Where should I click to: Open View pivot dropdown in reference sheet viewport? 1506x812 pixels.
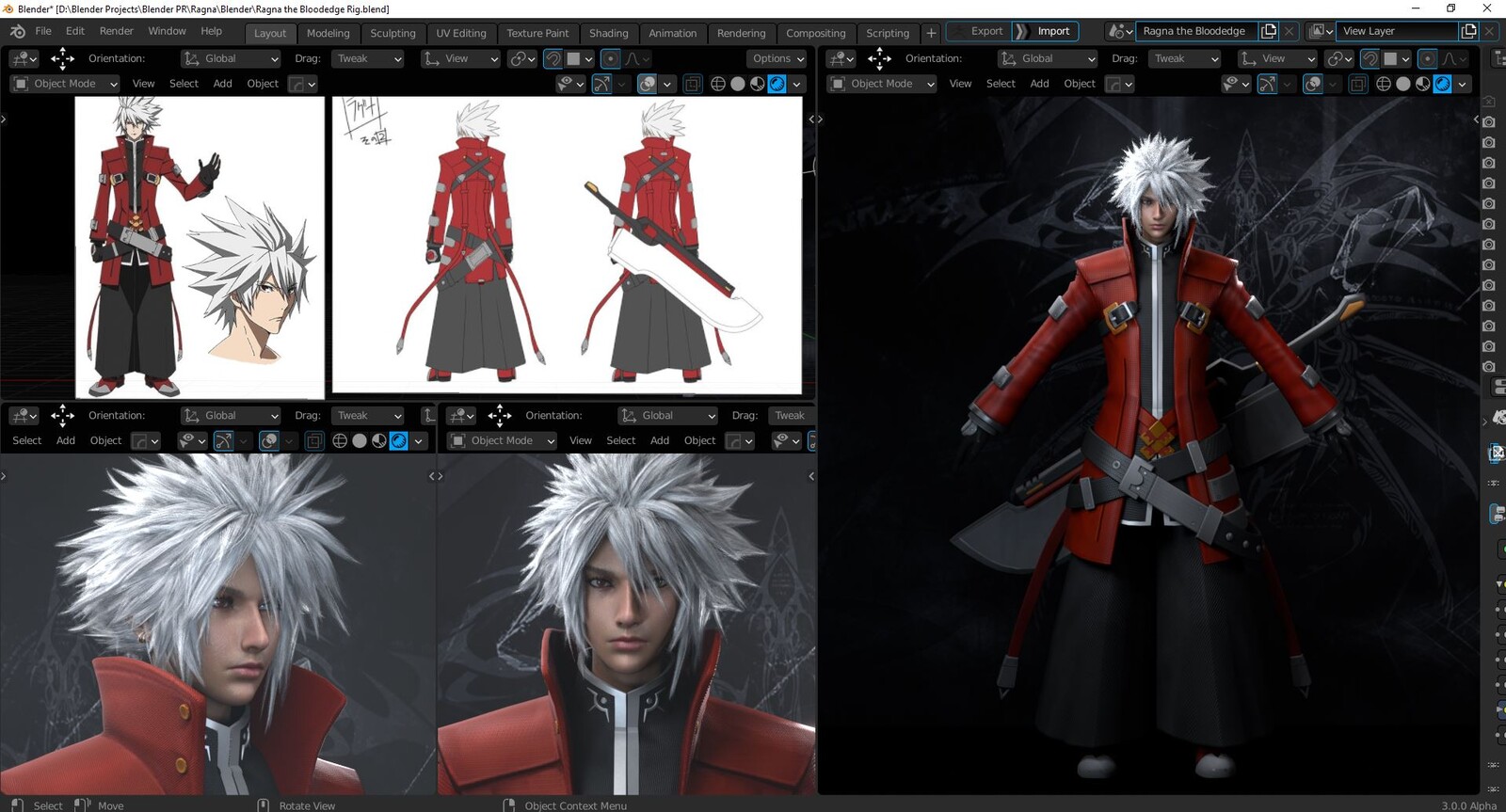tap(460, 58)
